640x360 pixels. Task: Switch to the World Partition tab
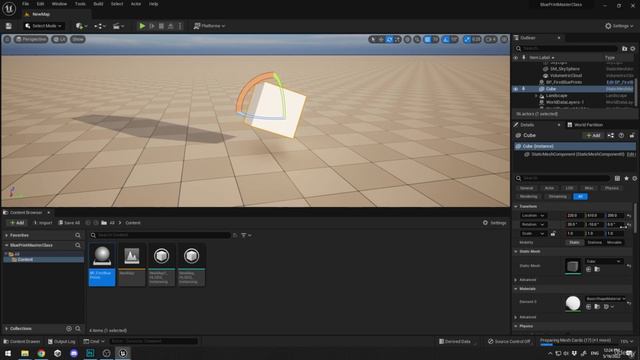[585, 125]
